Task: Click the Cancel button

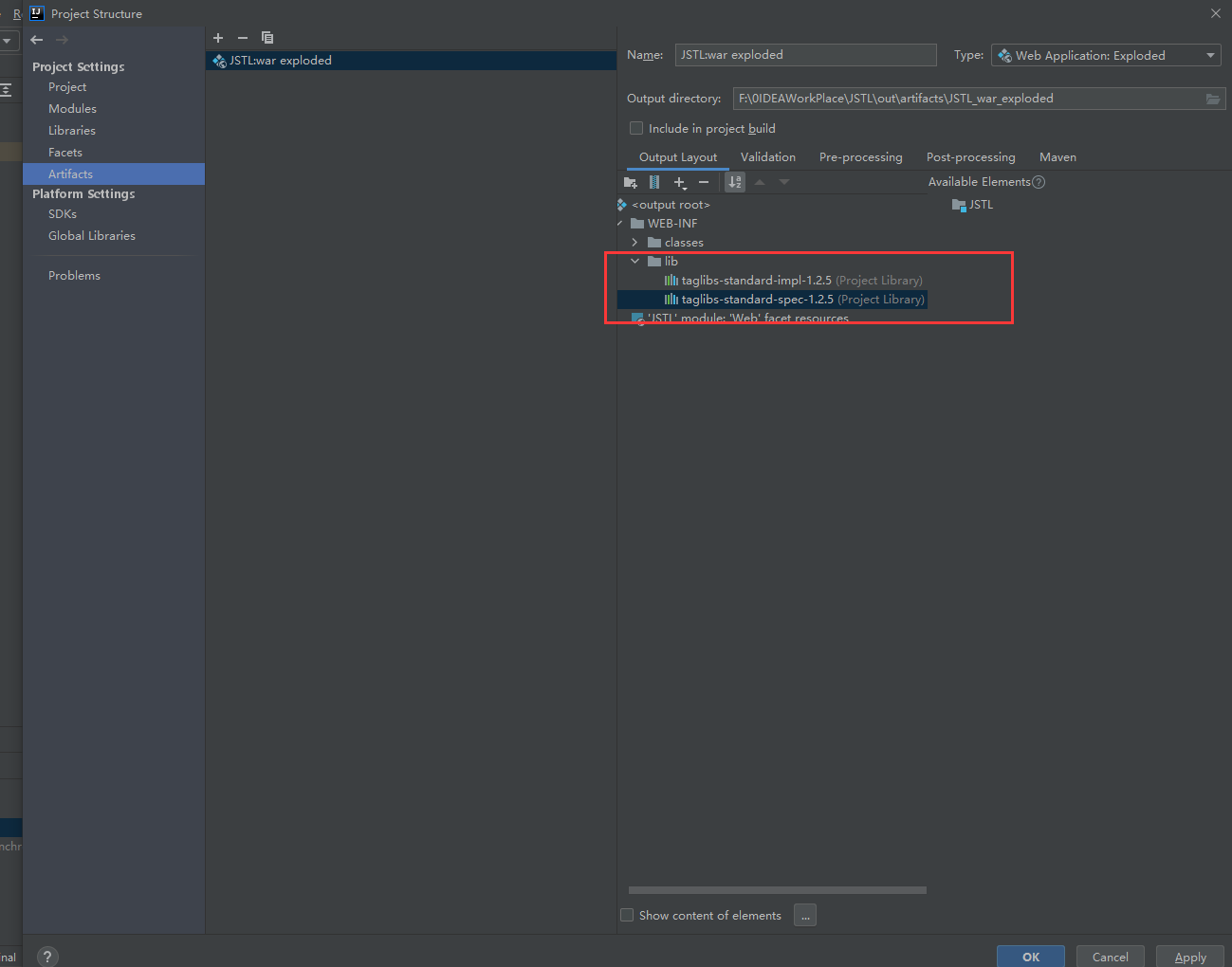Action: tap(1111, 957)
